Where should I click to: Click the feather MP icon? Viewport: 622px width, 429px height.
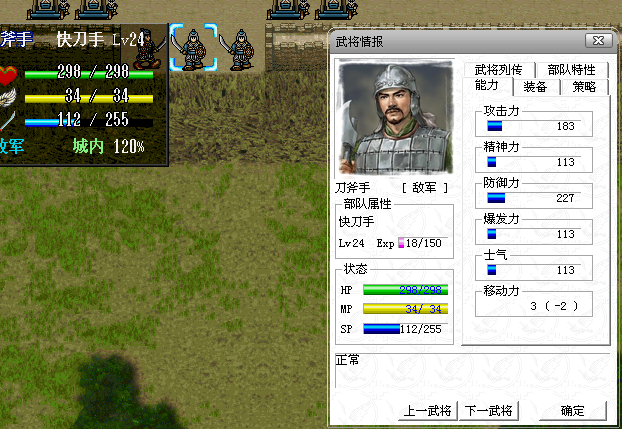pyautogui.click(x=7, y=98)
